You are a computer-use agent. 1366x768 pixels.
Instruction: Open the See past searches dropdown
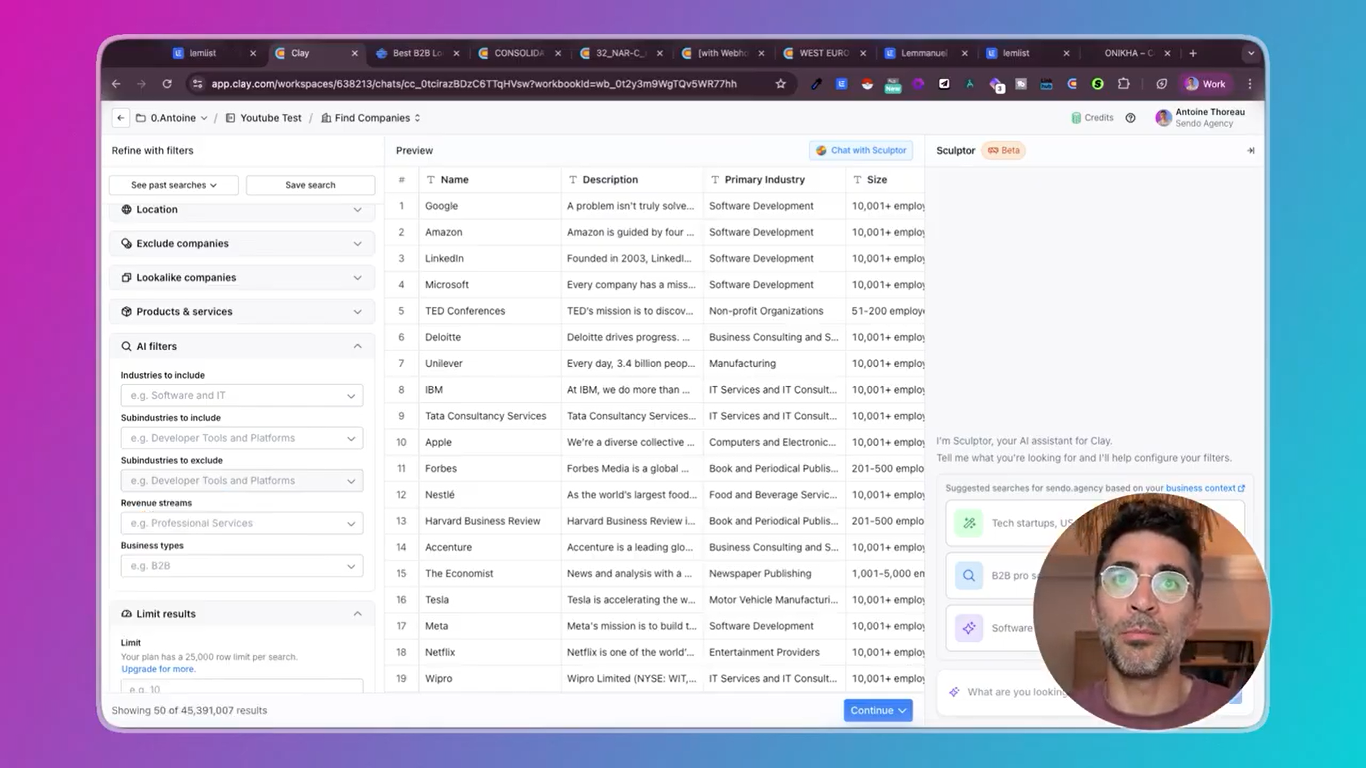(174, 185)
